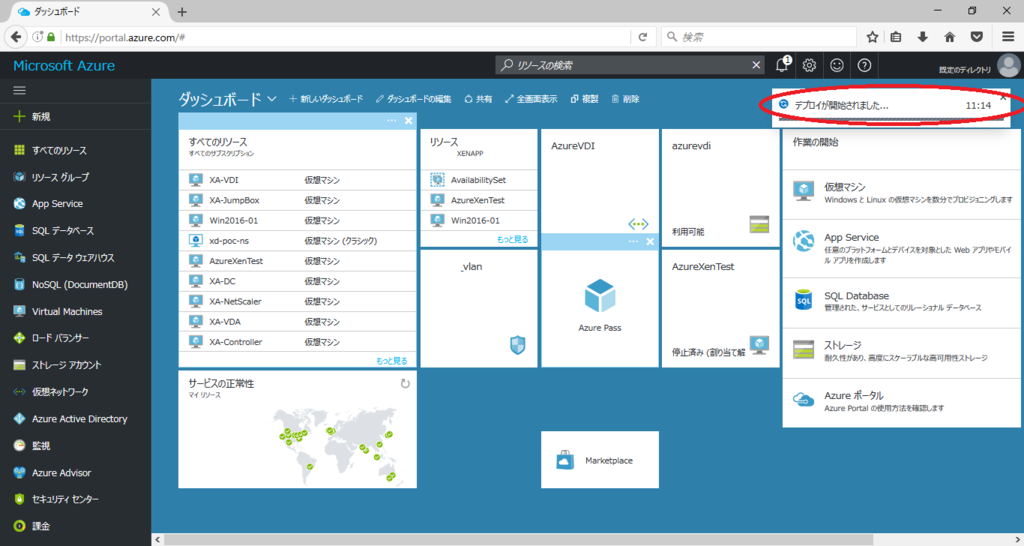Screen dimensions: 1024x546
Task: Open the help question mark icon
Action: (x=864, y=65)
